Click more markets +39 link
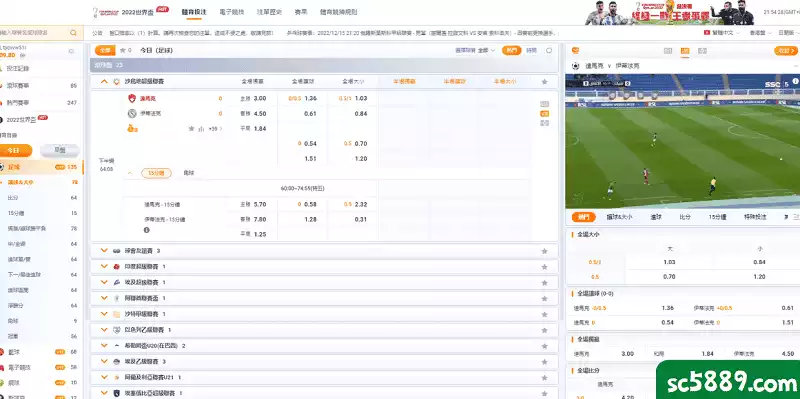This screenshot has height=399, width=800. tap(215, 129)
